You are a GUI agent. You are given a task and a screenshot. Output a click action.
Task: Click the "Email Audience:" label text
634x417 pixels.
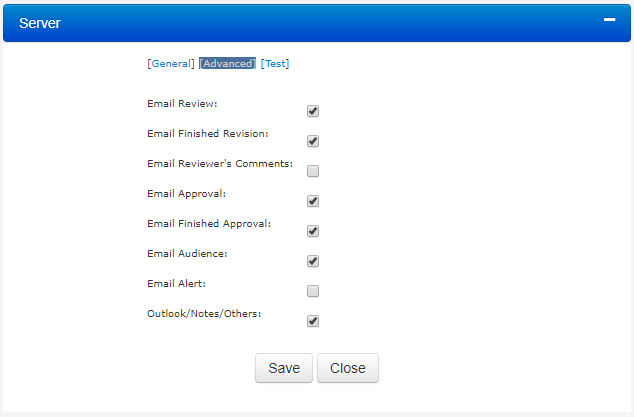pyautogui.click(x=187, y=254)
